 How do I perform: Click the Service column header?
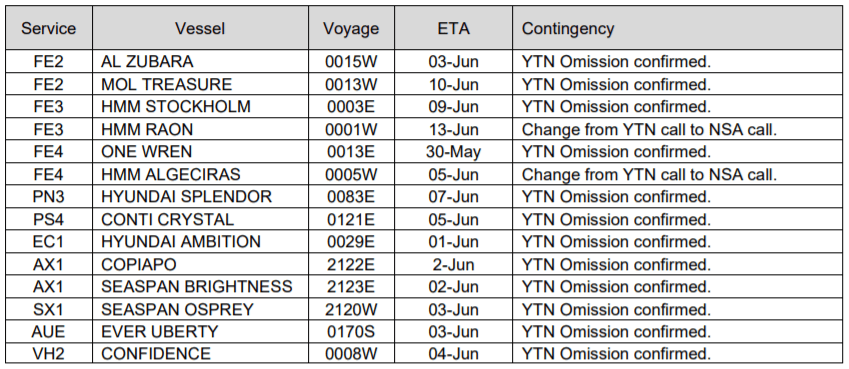(x=49, y=28)
